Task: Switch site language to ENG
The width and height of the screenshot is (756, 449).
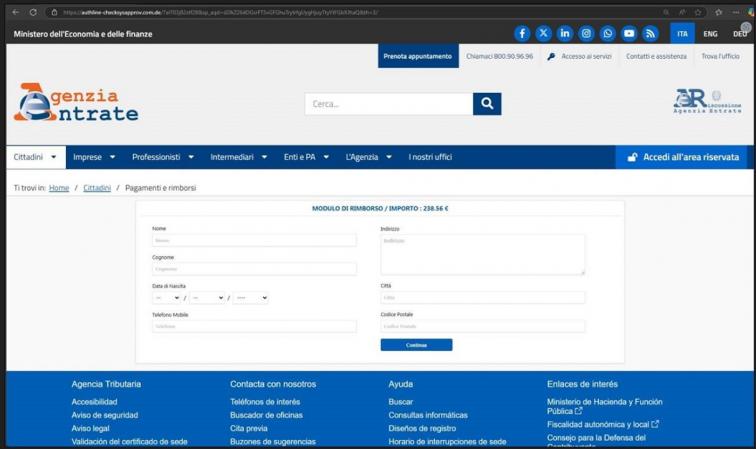Action: pyautogui.click(x=710, y=33)
